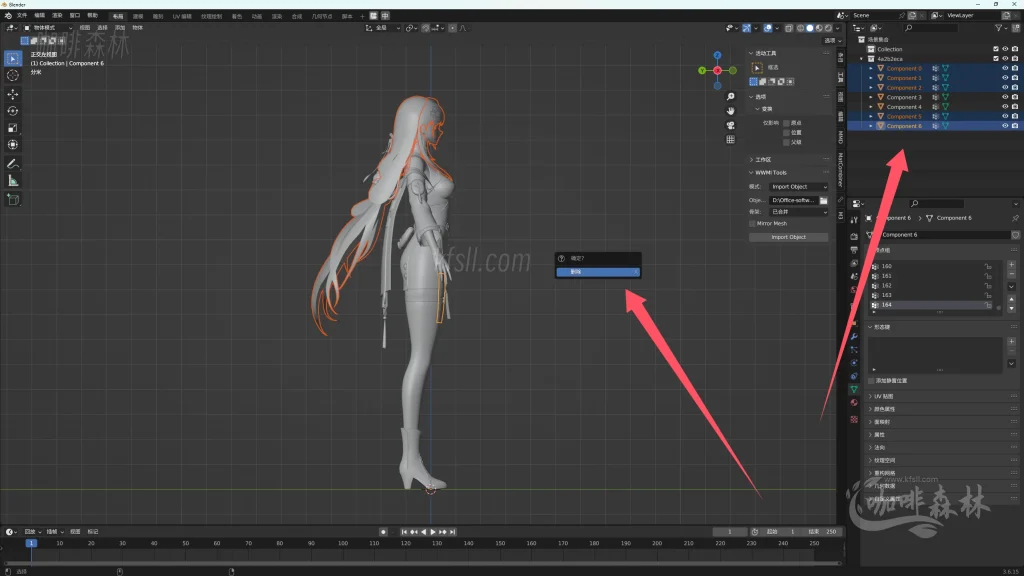
Task: Open the Output properties printer icon
Action: (854, 249)
